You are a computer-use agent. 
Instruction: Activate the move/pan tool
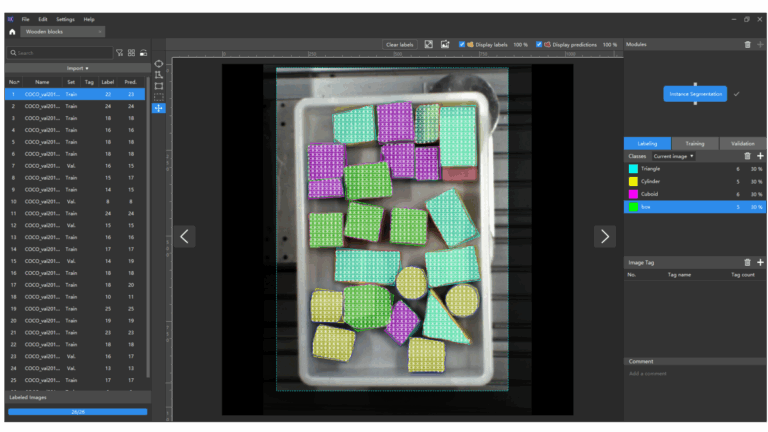click(159, 108)
